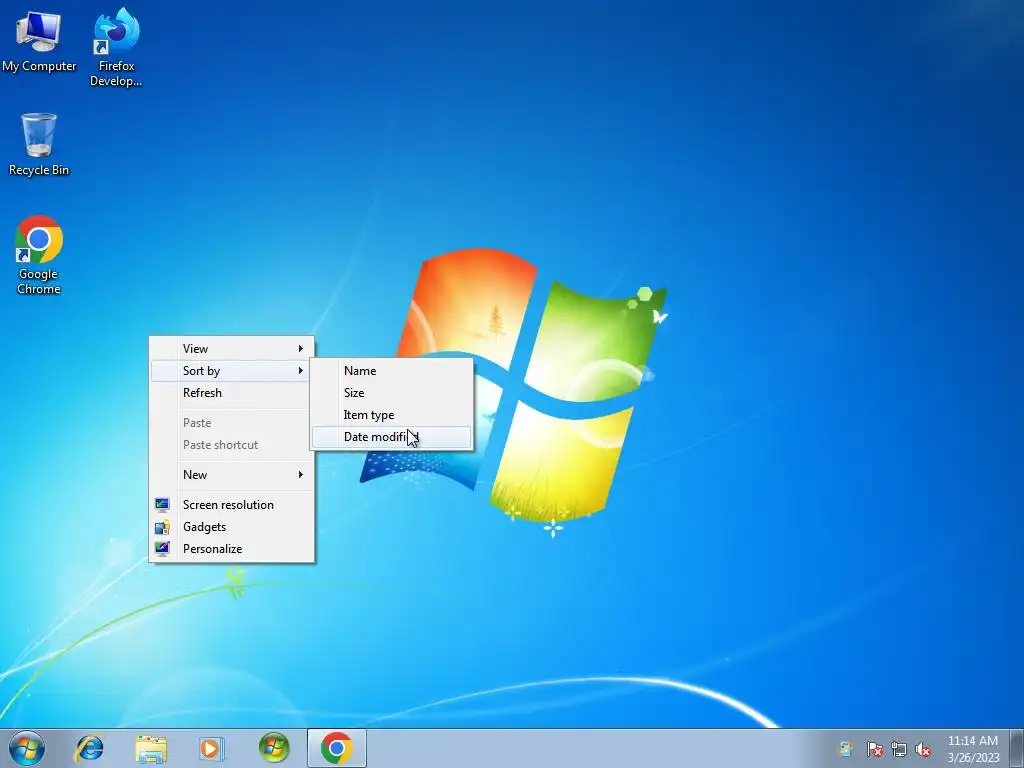Click the Personalize menu icon
Viewport: 1024px width, 768px height.
click(162, 549)
